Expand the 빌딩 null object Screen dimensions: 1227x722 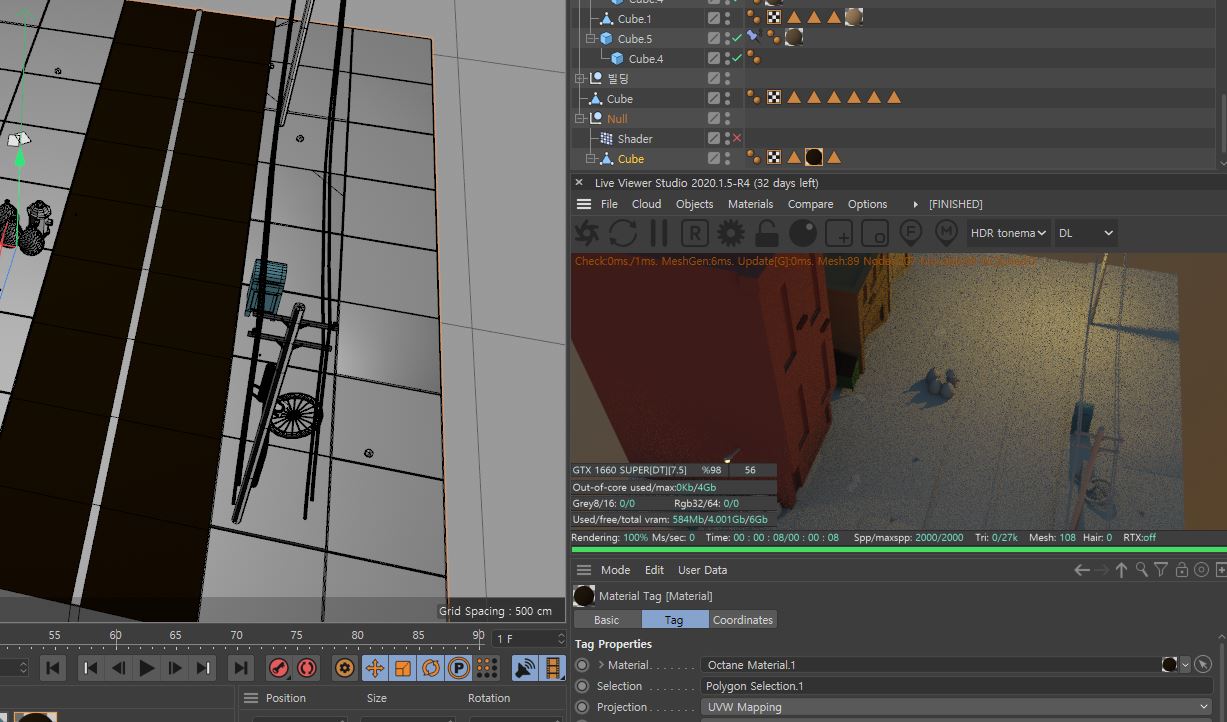click(x=580, y=78)
